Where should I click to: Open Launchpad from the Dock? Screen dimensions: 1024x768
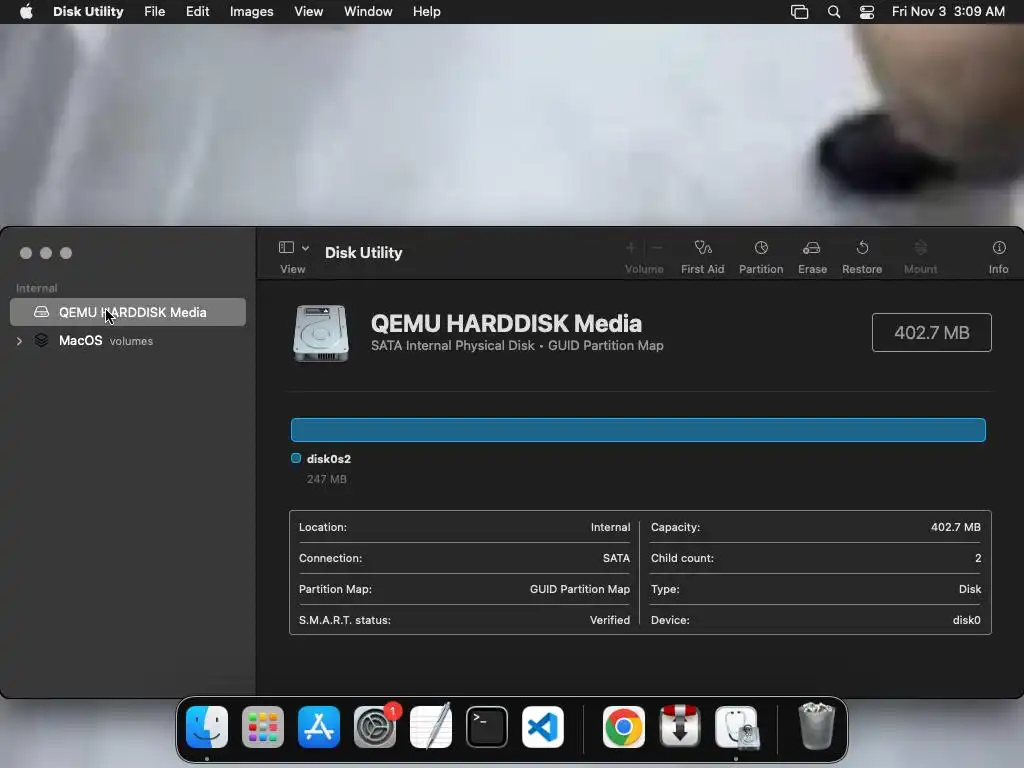coord(263,727)
